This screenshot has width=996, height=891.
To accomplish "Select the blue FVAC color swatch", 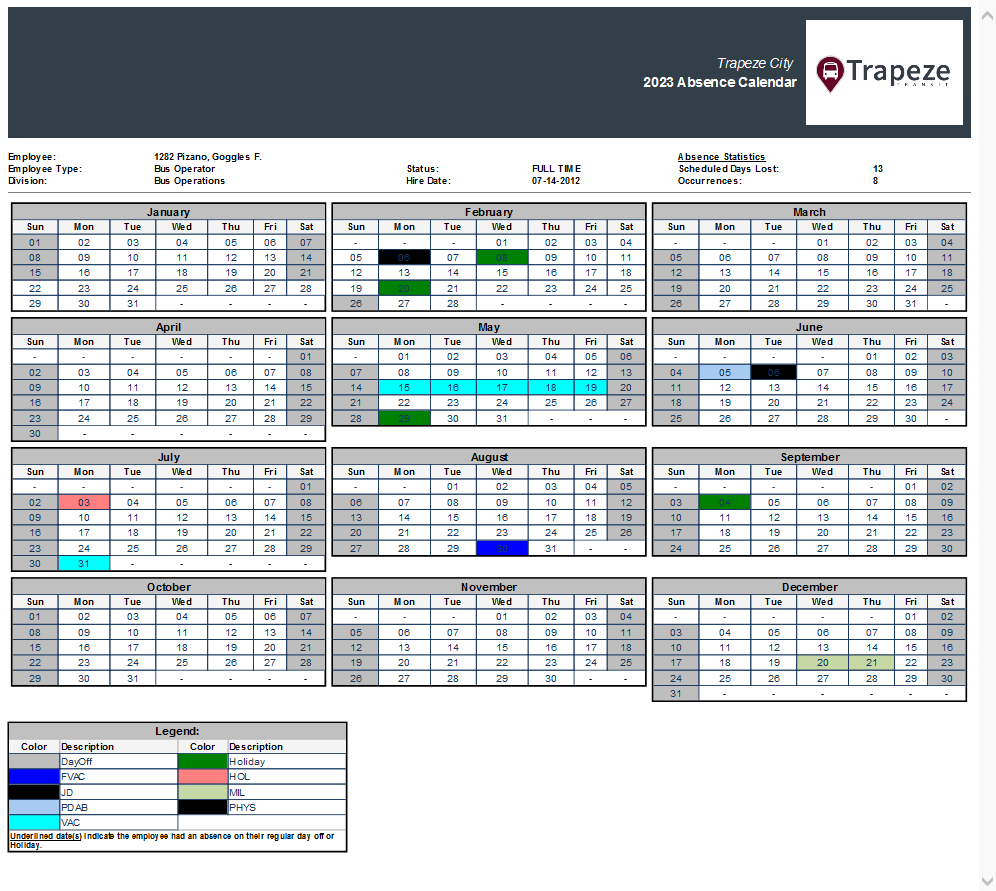I will [x=33, y=777].
